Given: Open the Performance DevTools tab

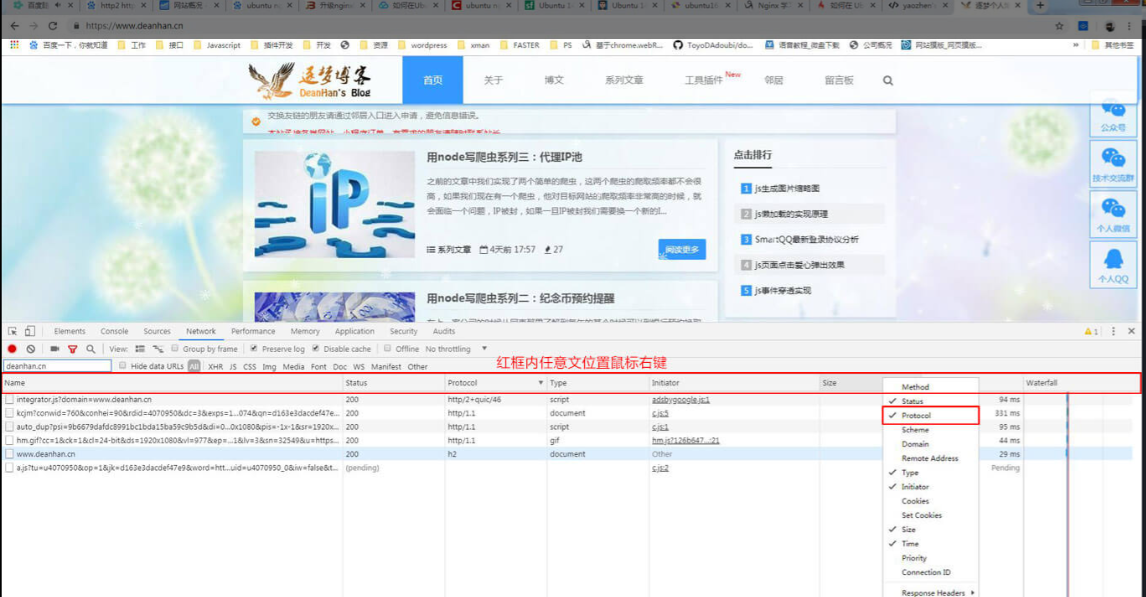Looking at the screenshot, I should (253, 331).
